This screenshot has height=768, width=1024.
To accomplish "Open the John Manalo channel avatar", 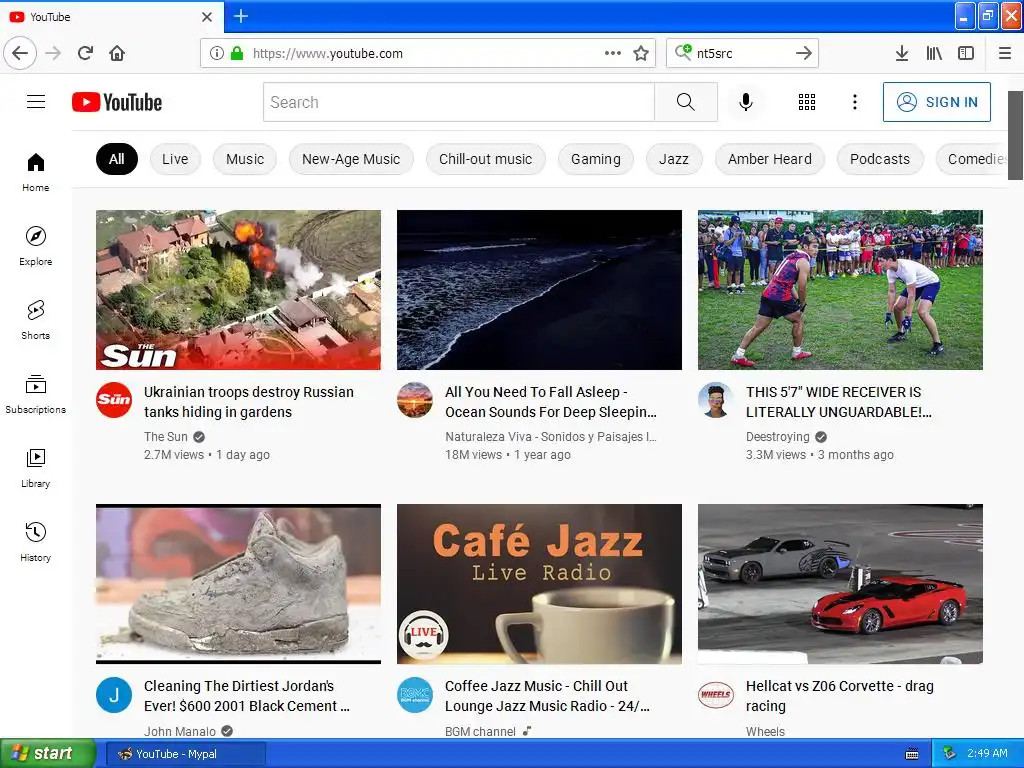I will pyautogui.click(x=114, y=694).
